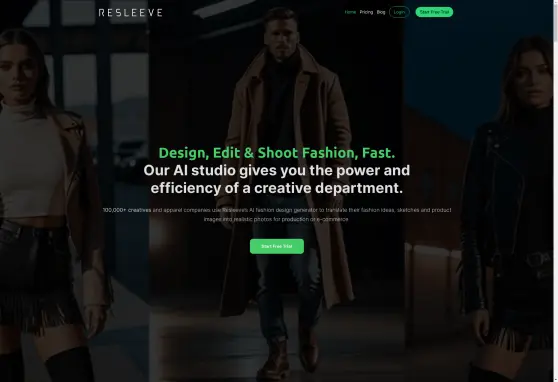Open the Blog nav link
558x382 pixels.
click(x=381, y=12)
